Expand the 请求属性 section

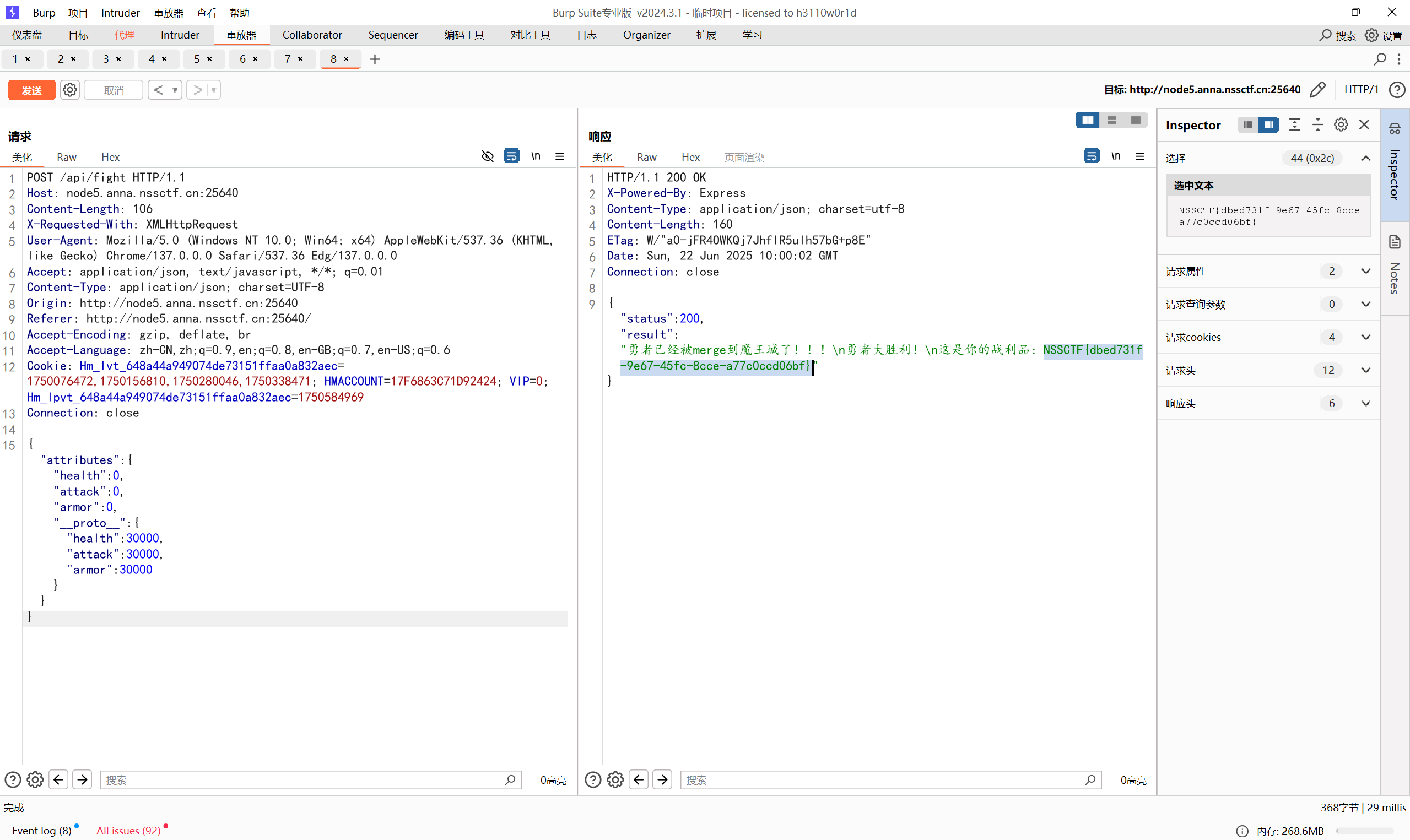coord(1366,271)
